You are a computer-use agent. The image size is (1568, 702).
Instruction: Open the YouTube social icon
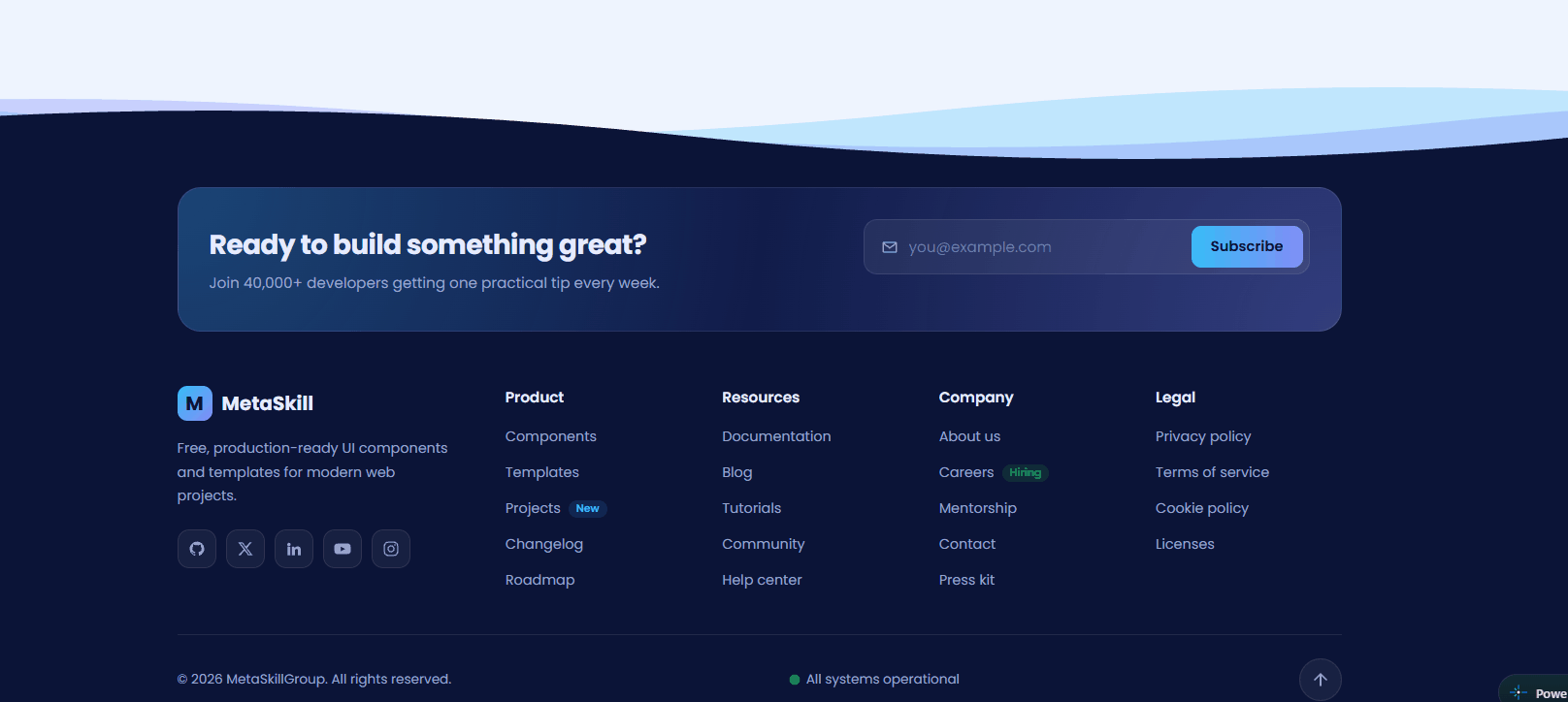pyautogui.click(x=343, y=549)
